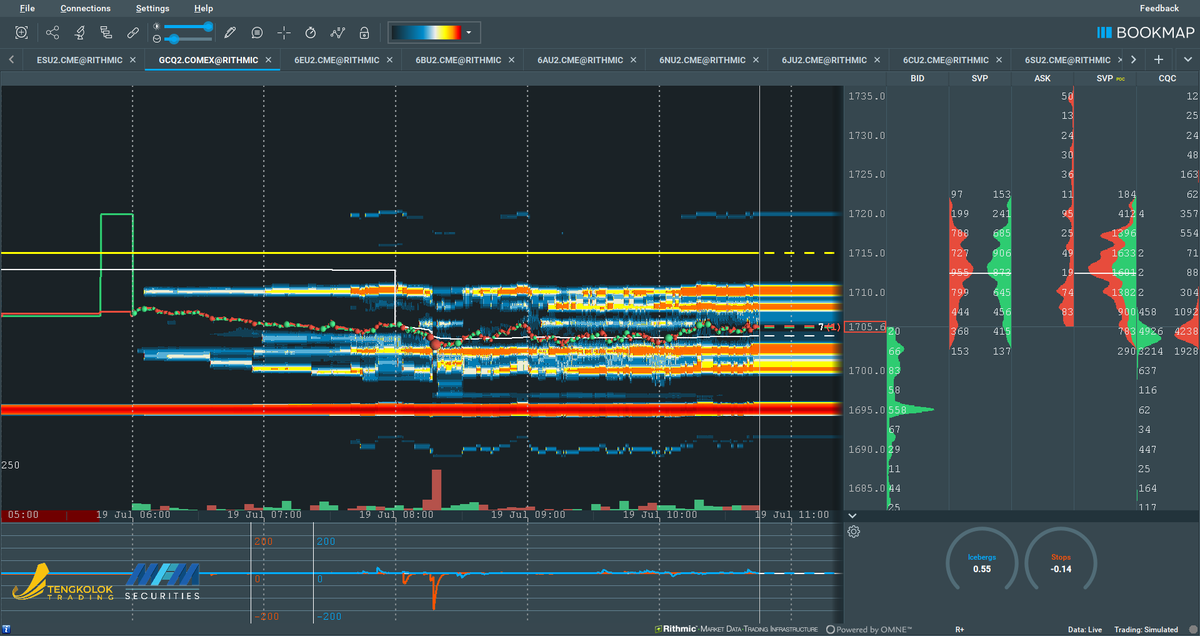Click the R+ status bar label
The width and height of the screenshot is (1200, 636).
tap(960, 629)
